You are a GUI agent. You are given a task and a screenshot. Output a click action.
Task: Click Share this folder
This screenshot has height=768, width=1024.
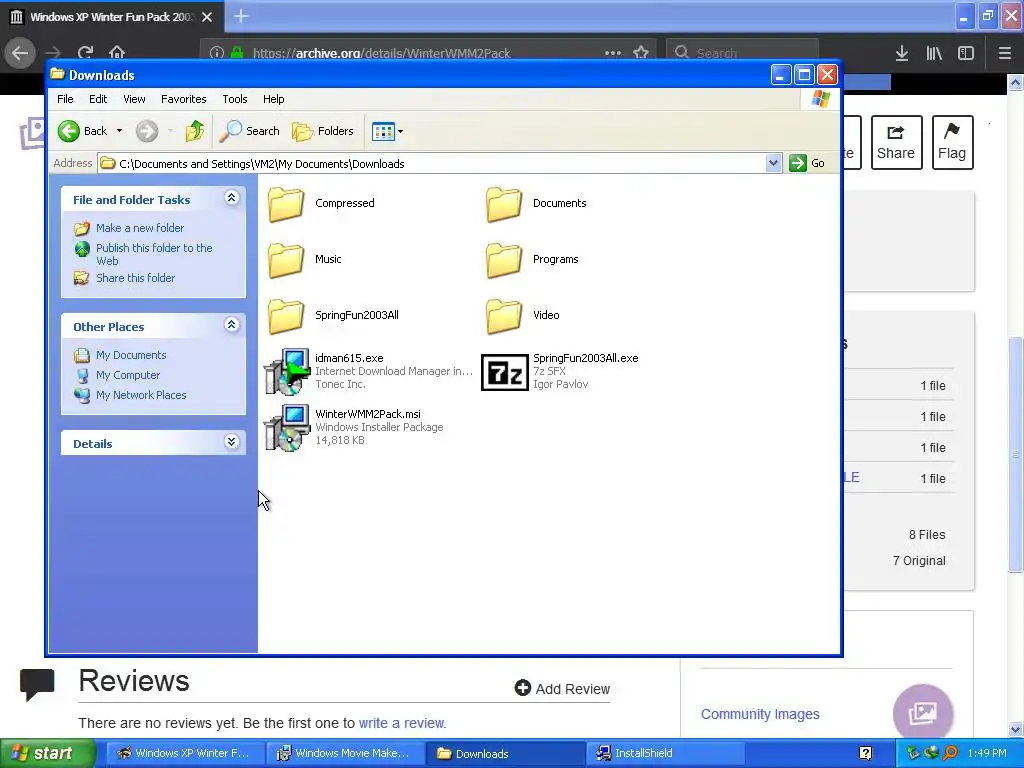coord(136,278)
